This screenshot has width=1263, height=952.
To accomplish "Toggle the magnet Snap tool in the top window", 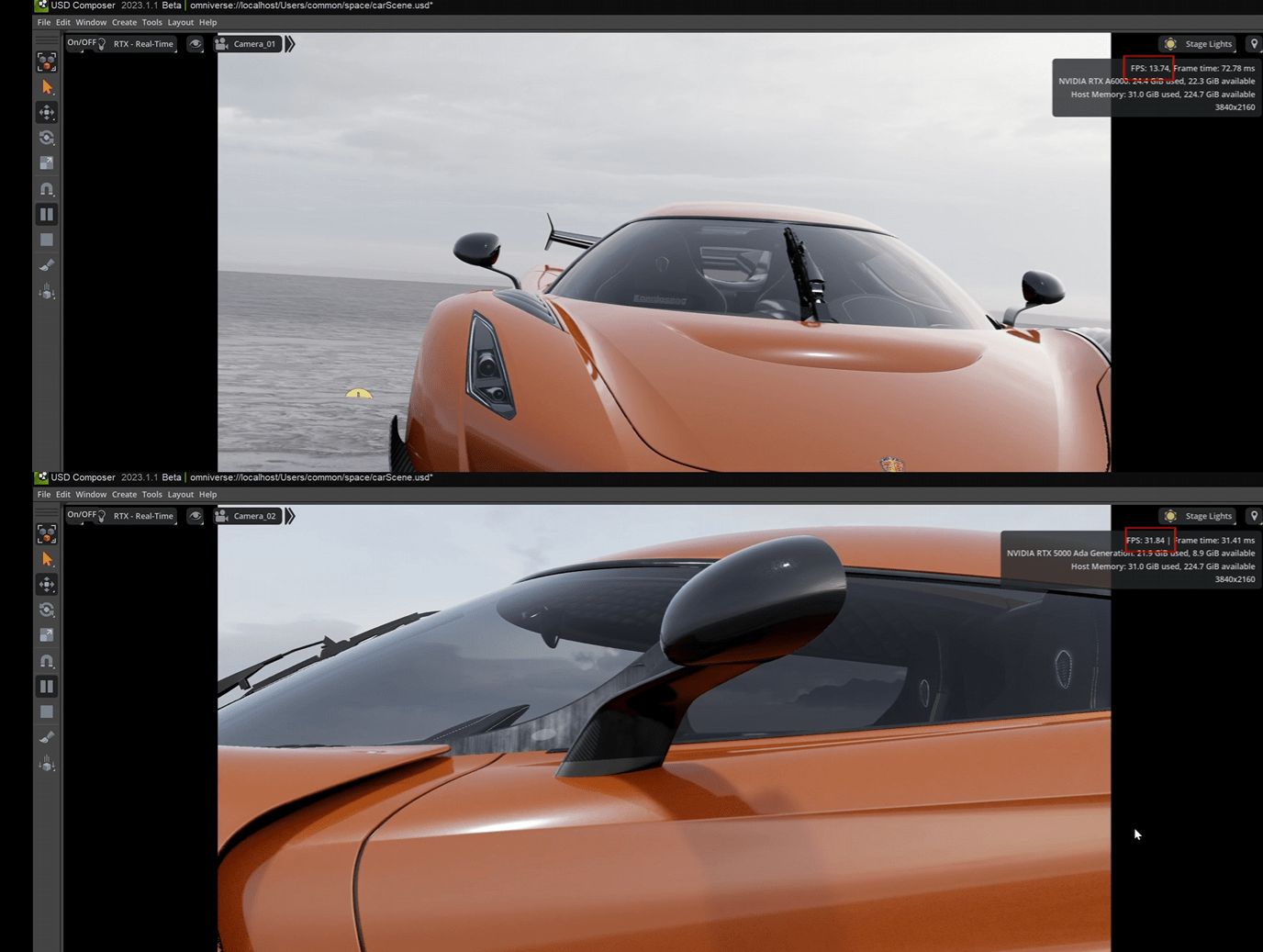I will [47, 189].
